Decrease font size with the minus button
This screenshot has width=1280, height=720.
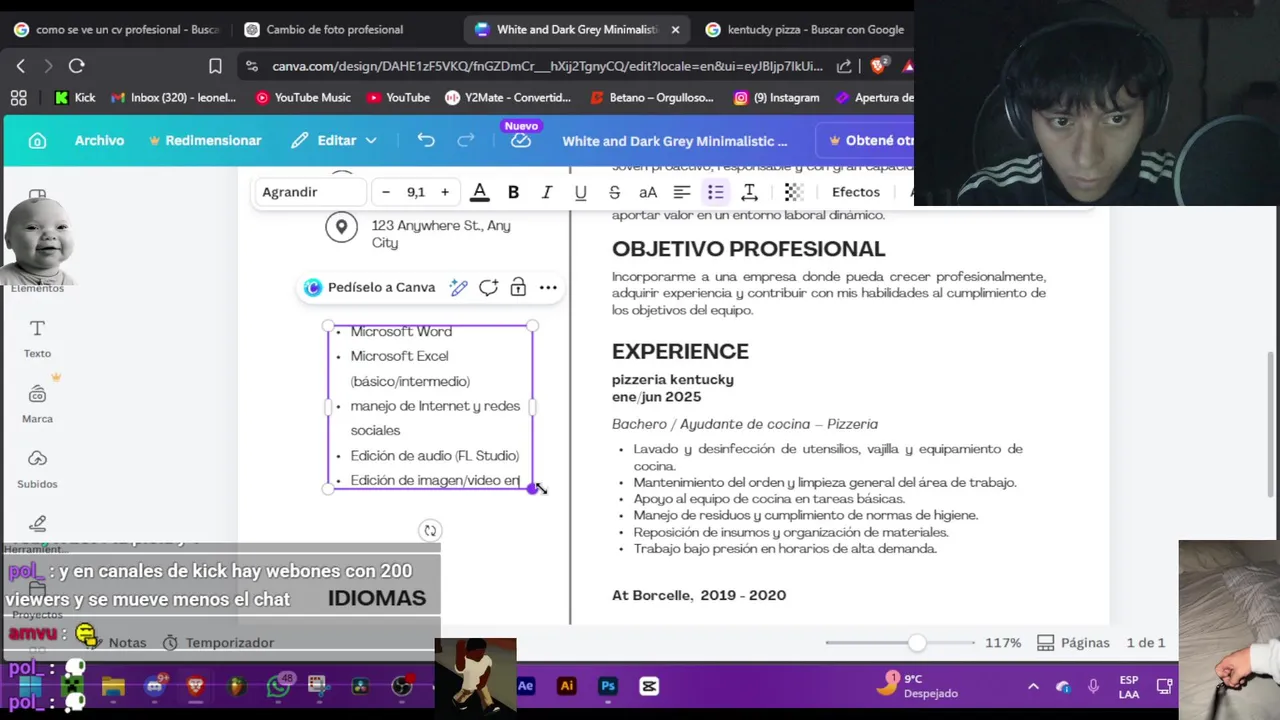pyautogui.click(x=386, y=192)
